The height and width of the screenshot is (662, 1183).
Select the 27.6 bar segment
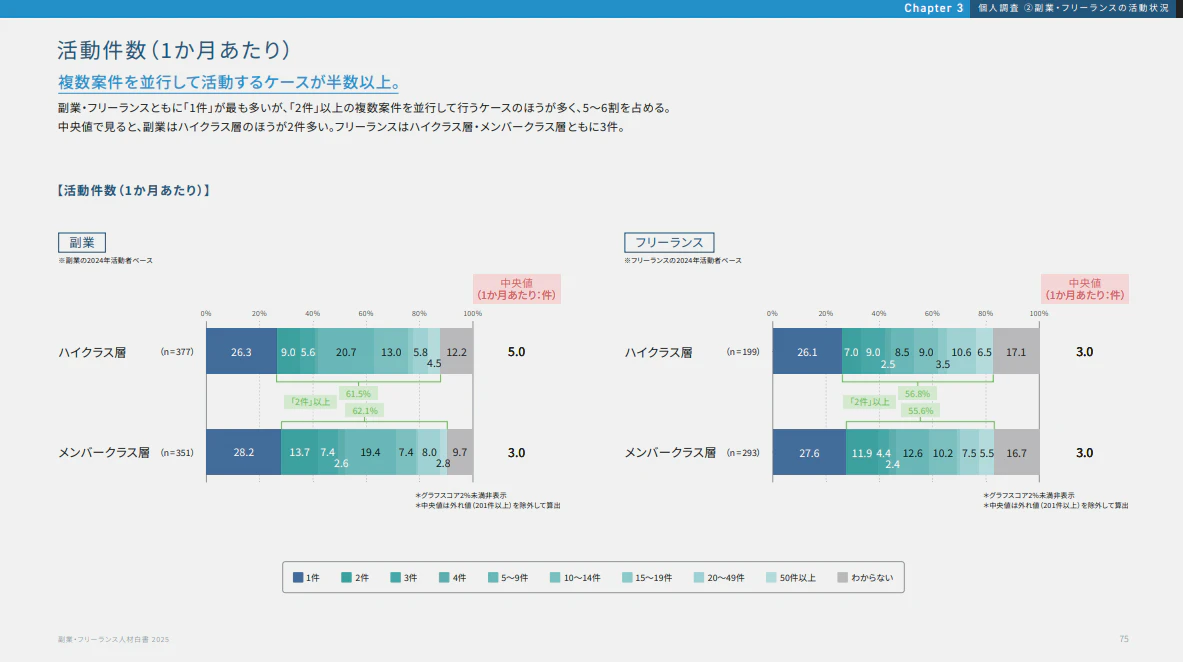click(809, 453)
